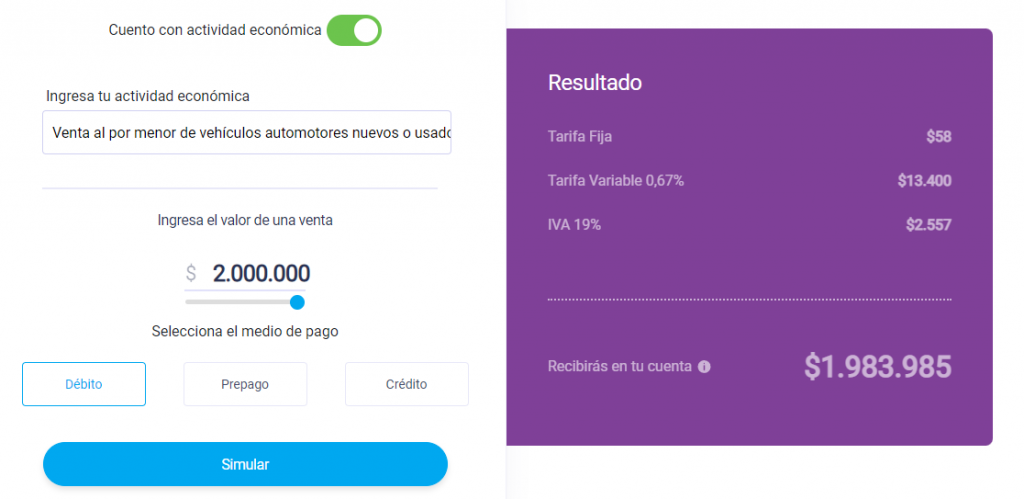Click the 2.000.000 sale amount input
Screen dimensions: 1024x499
click(x=261, y=273)
